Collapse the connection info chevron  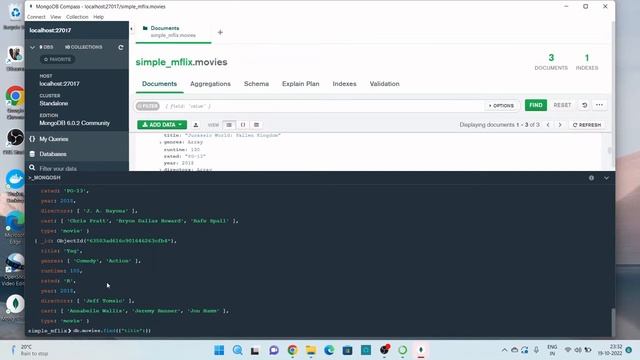click(x=33, y=47)
